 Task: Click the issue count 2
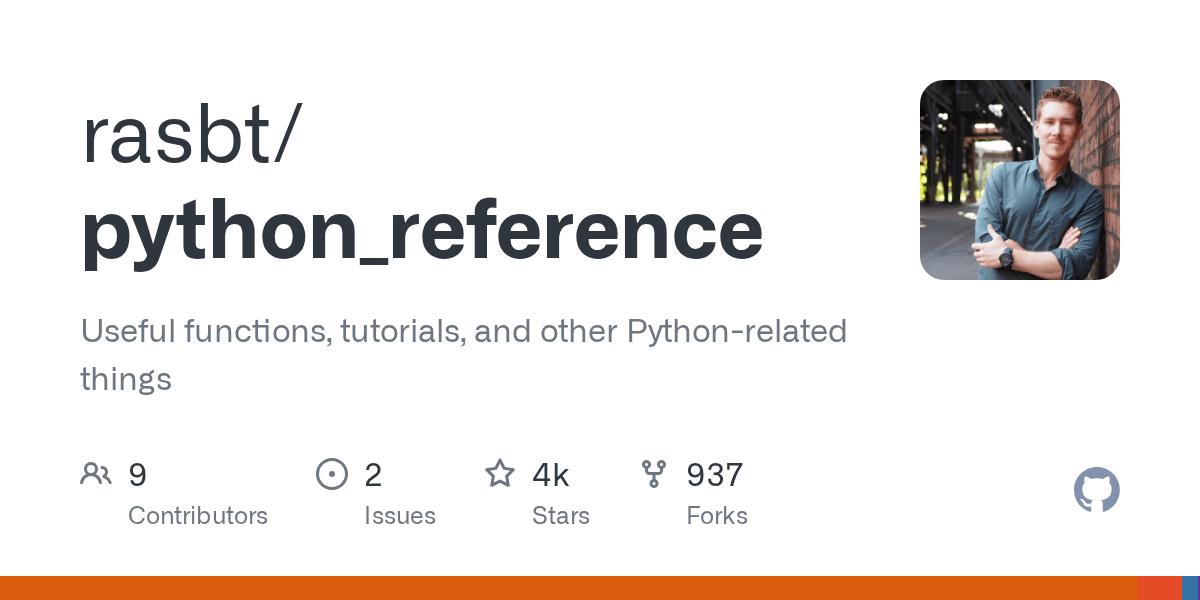373,475
